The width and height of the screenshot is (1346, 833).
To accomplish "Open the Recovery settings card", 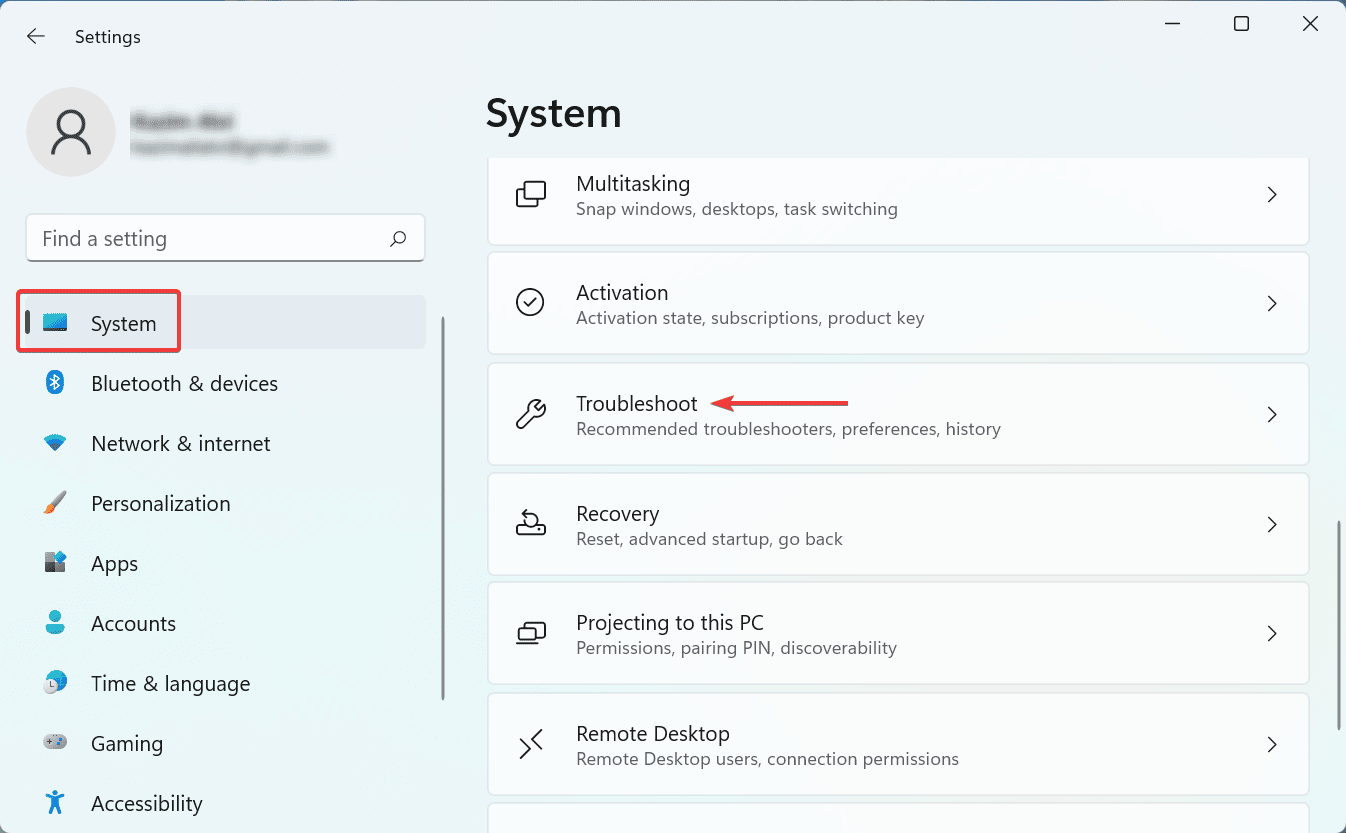I will point(898,524).
